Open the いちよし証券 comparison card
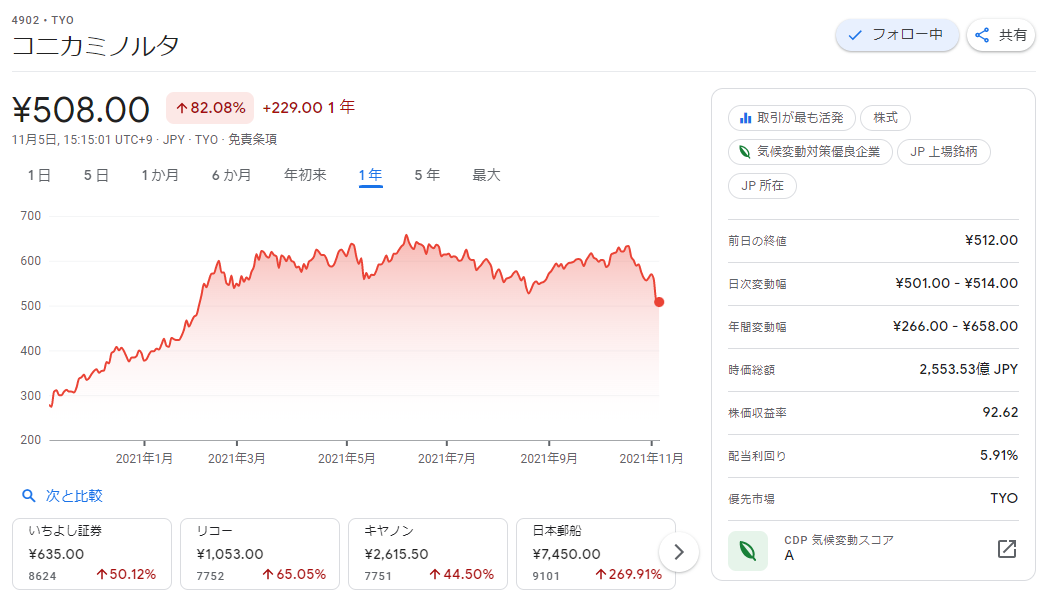The width and height of the screenshot is (1048, 595). coord(92,554)
